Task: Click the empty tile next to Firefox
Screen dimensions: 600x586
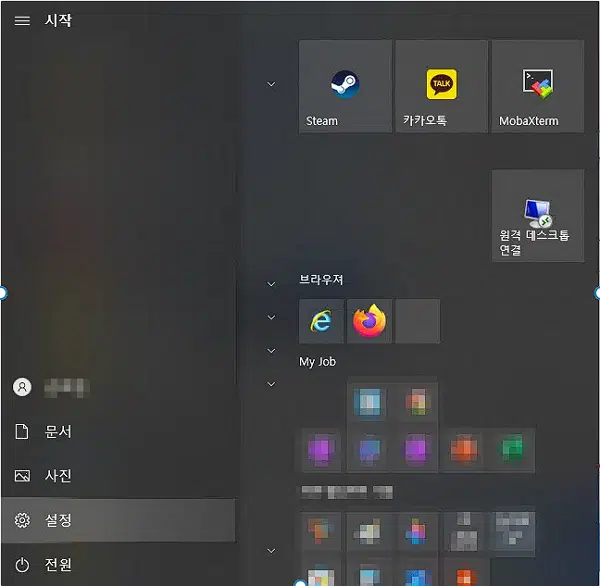Action: coord(417,321)
